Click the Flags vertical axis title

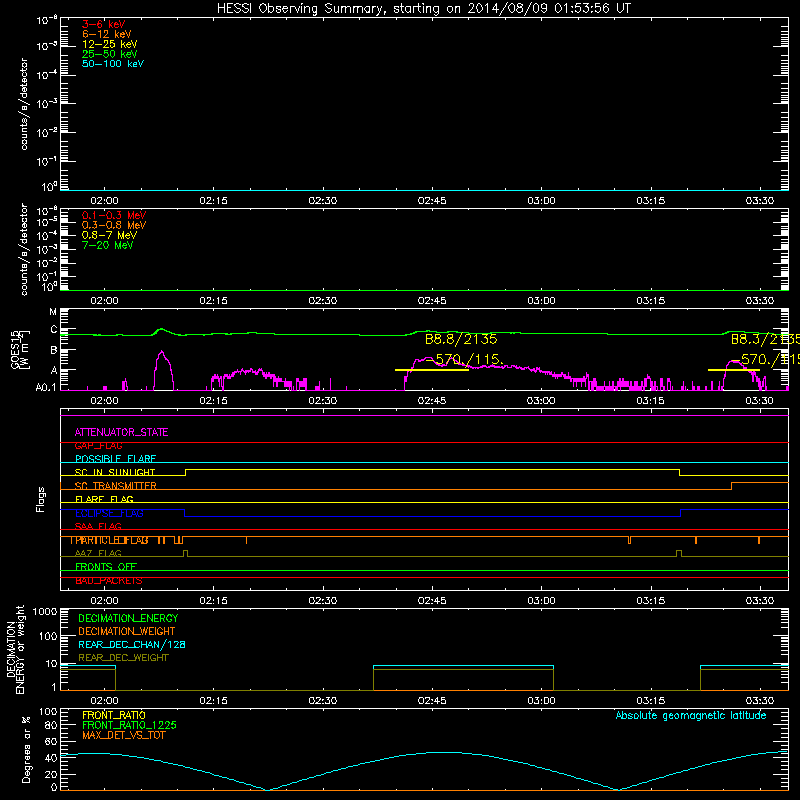[40, 499]
